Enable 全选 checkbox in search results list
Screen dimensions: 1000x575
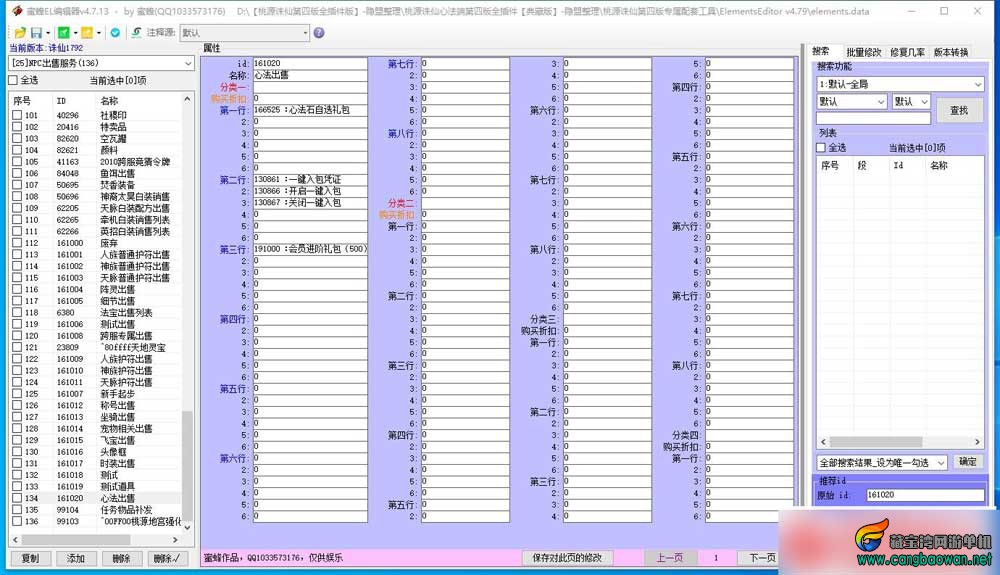pos(821,147)
